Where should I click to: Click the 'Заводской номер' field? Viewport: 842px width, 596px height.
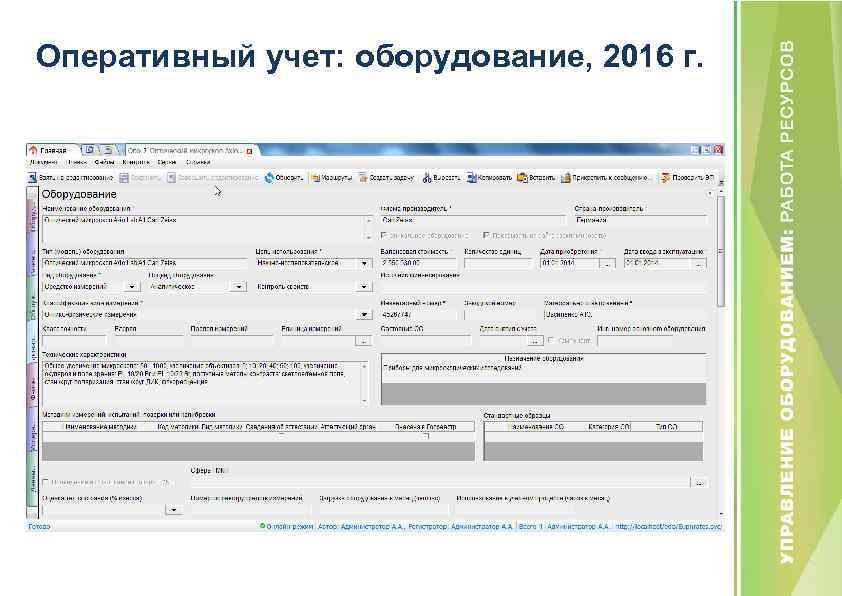tap(500, 315)
